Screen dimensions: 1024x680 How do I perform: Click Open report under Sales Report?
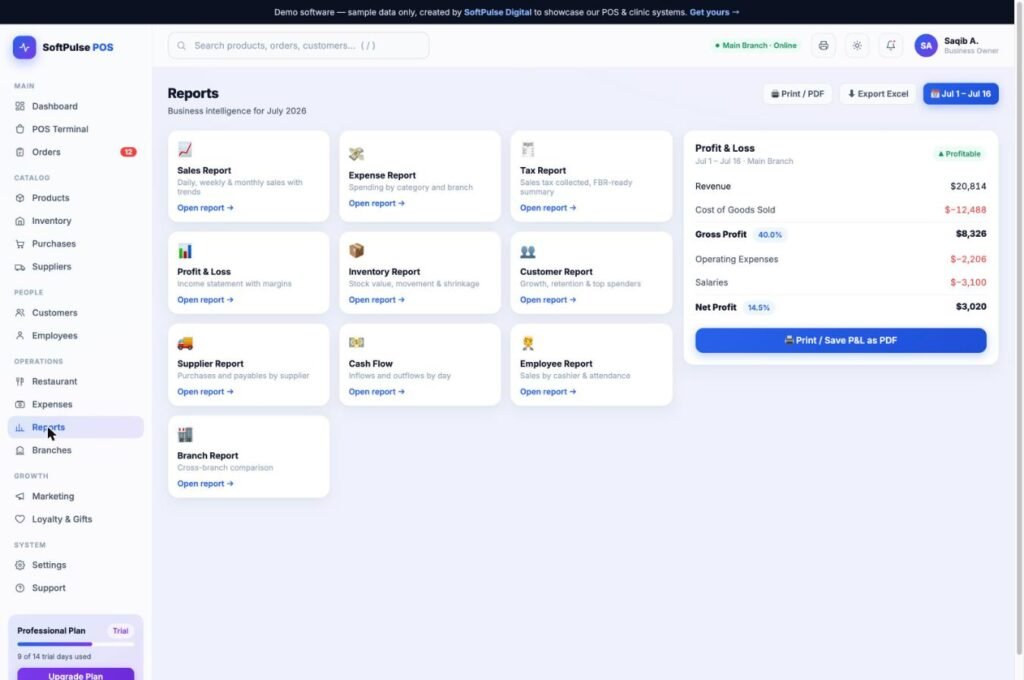click(205, 208)
